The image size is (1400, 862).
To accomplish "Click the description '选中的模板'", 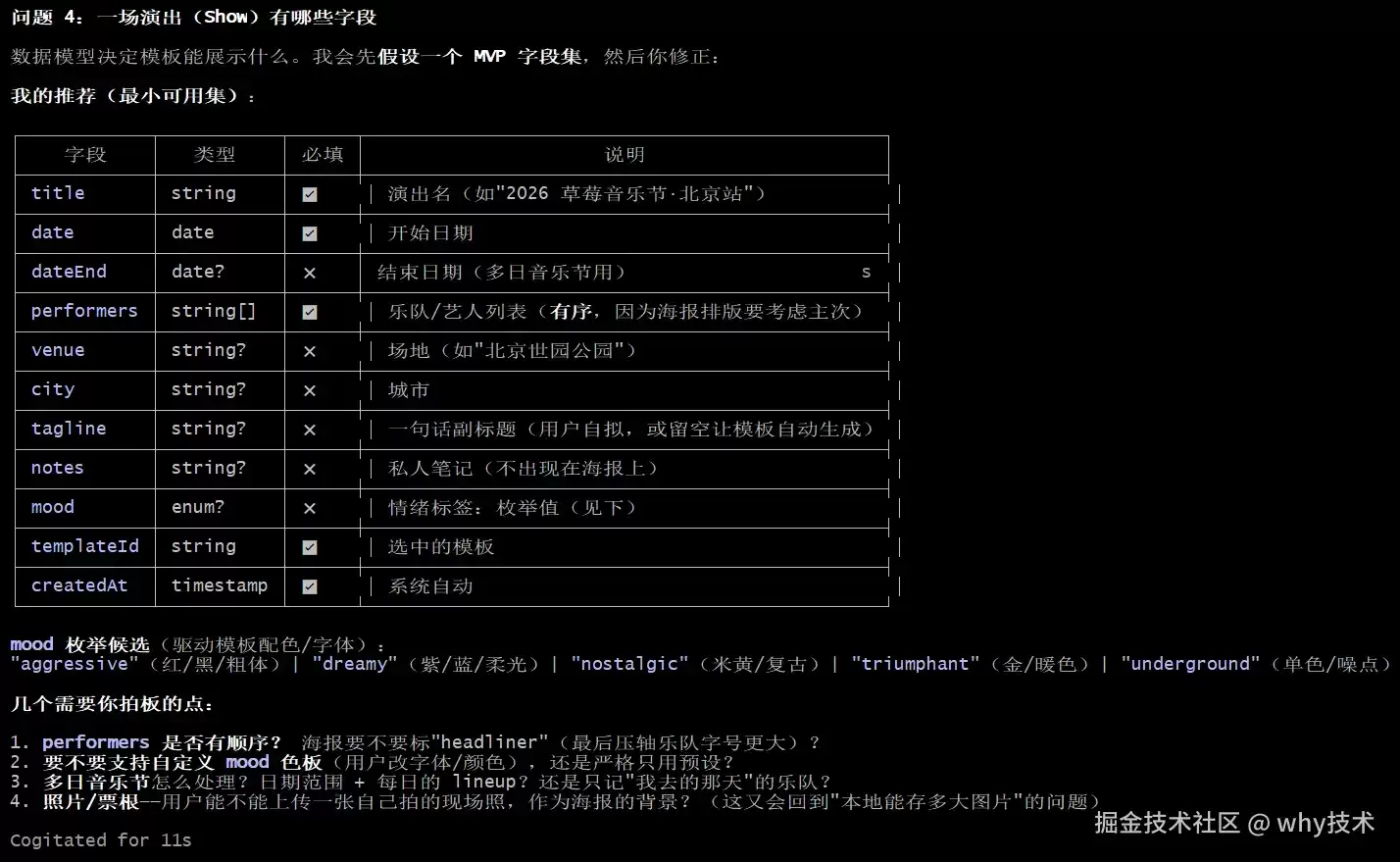I will click(441, 547).
